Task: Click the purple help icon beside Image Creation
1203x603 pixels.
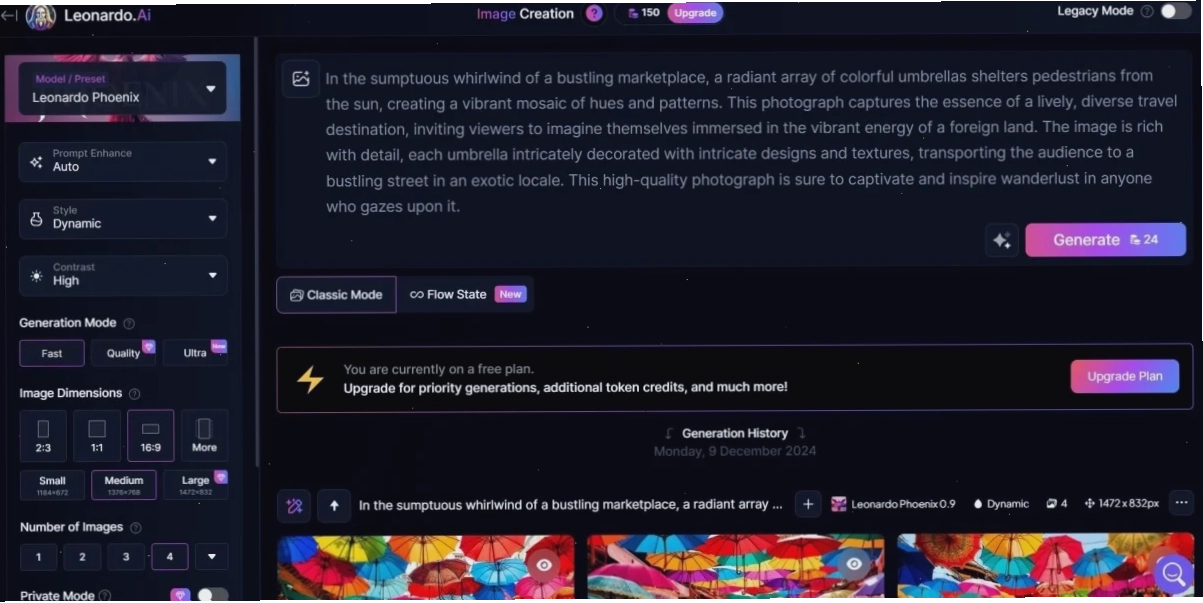Action: (594, 13)
